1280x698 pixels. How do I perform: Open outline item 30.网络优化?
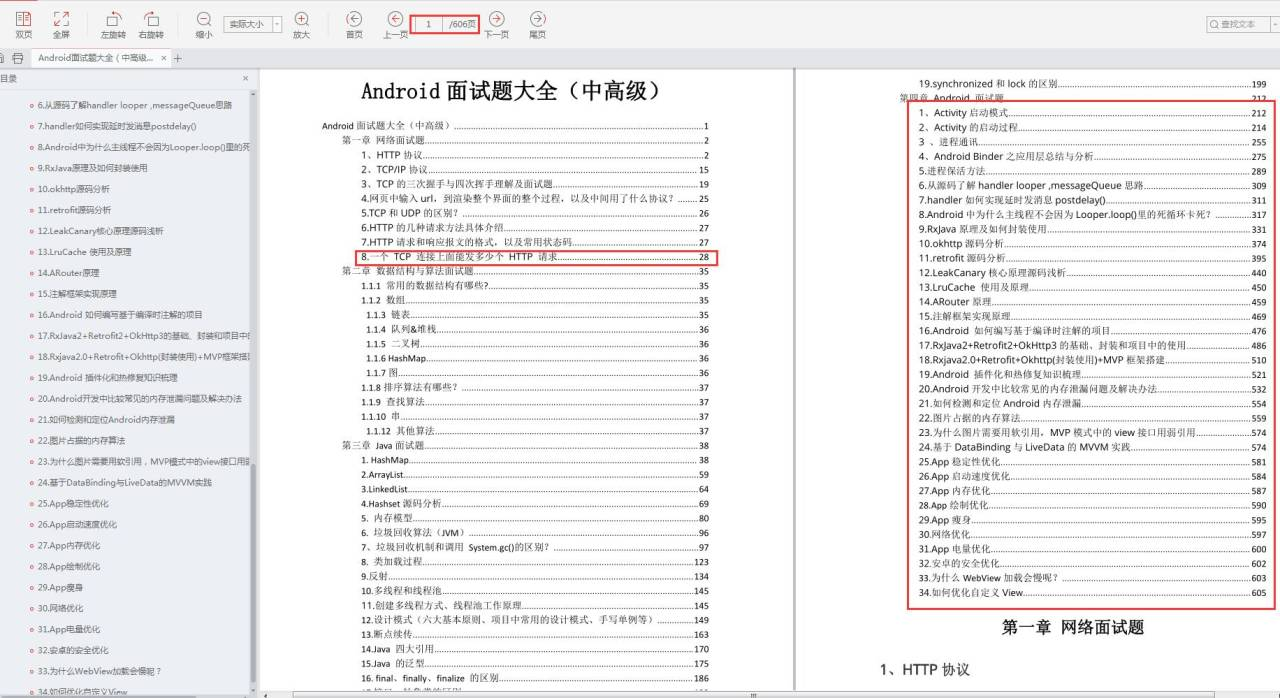pos(60,609)
